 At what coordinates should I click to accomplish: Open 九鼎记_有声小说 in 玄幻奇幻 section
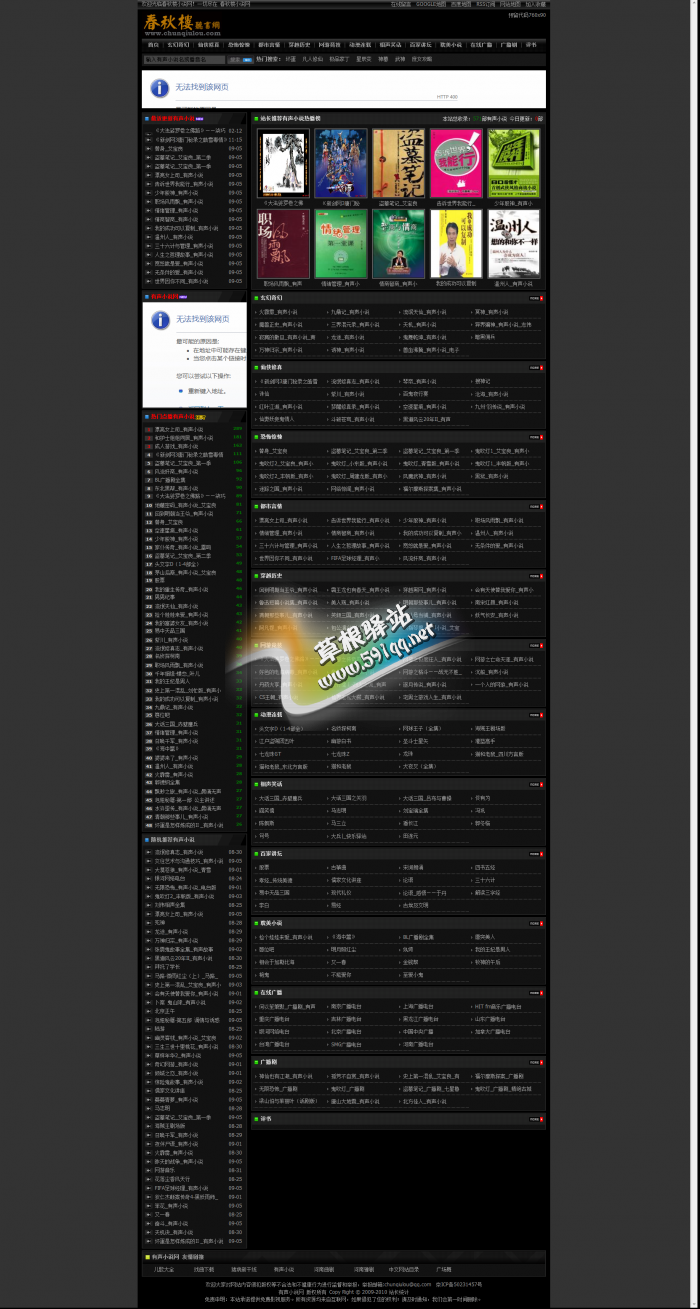pos(352,312)
